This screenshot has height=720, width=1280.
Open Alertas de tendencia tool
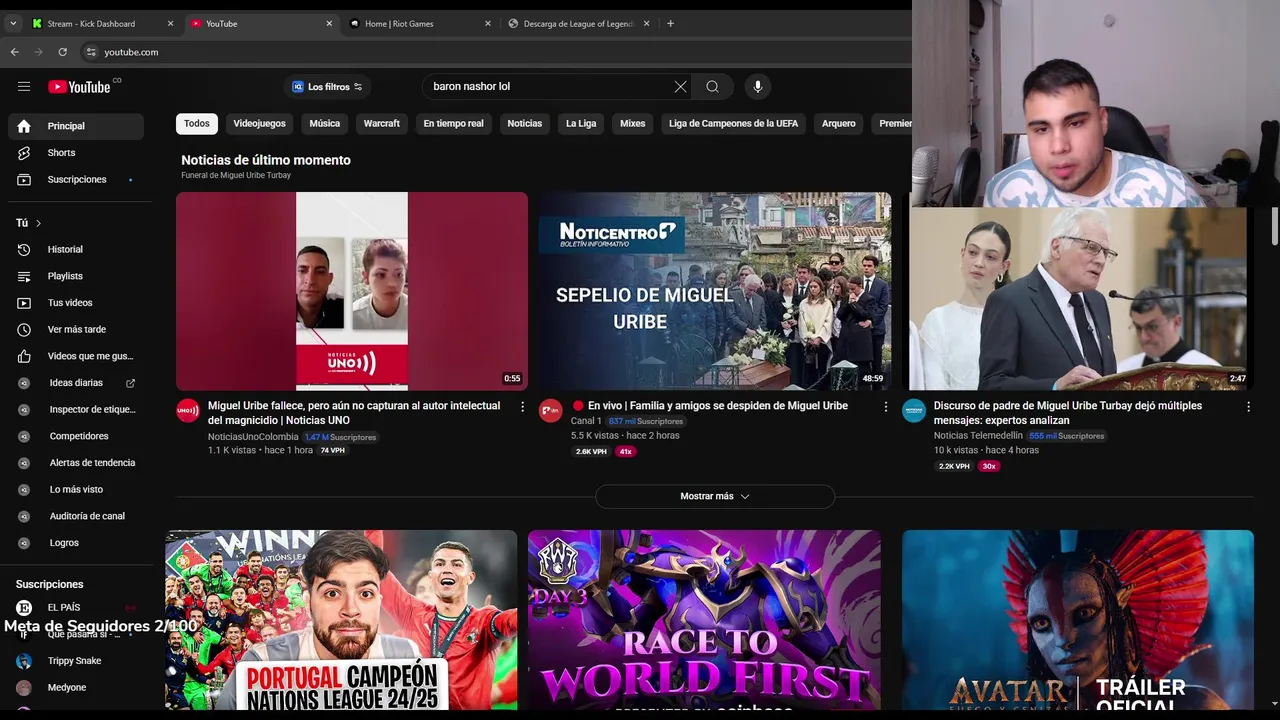click(76, 463)
